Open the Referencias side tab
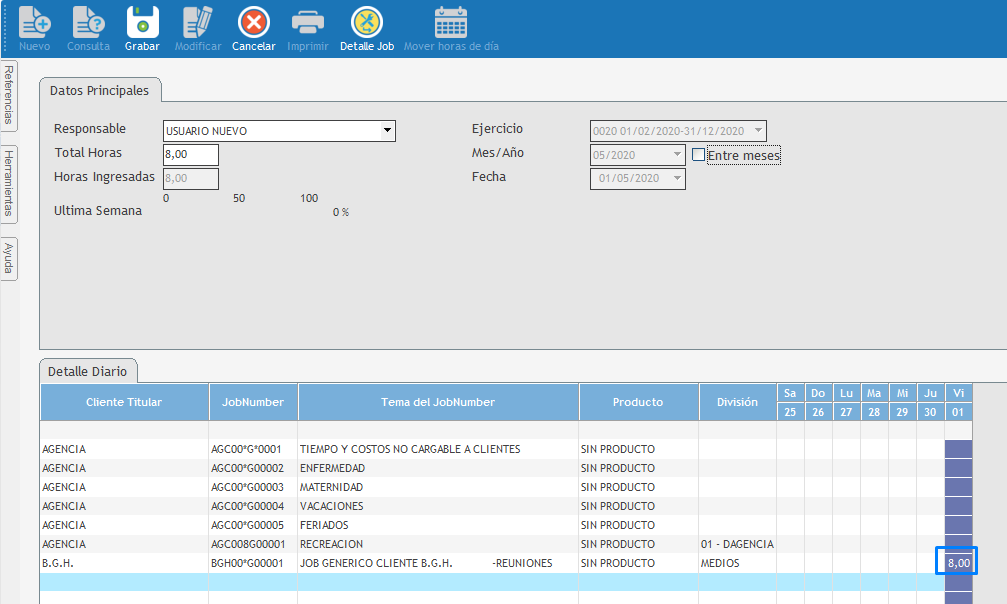 [x=8, y=94]
